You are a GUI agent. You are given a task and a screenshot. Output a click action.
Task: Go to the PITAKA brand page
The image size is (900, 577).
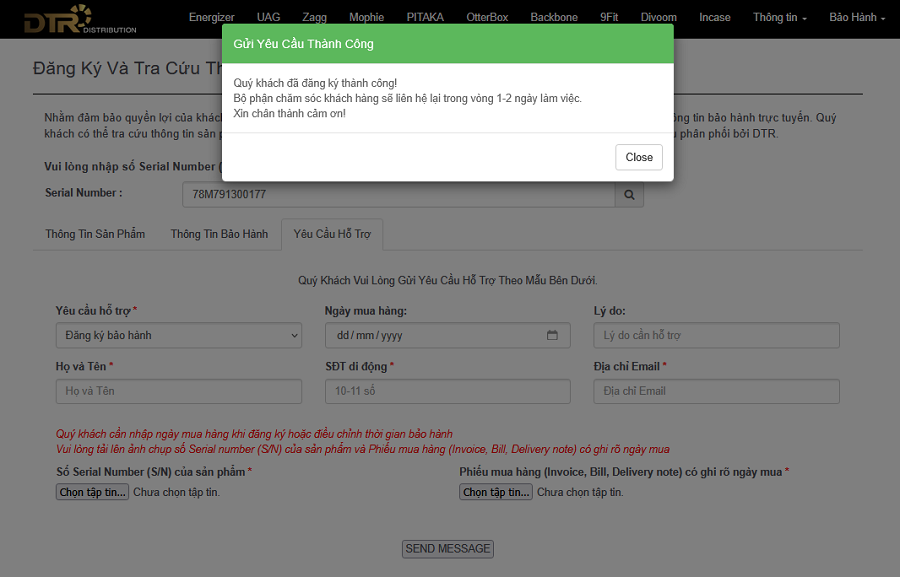[x=425, y=18]
